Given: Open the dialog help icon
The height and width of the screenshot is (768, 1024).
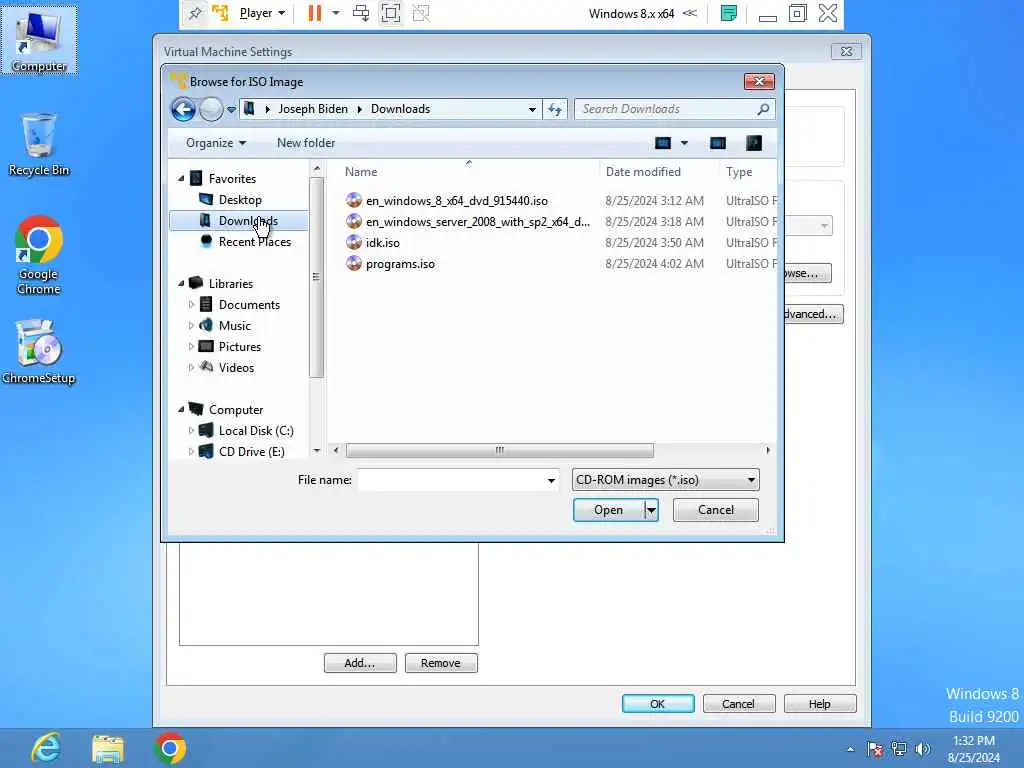Looking at the screenshot, I should coord(754,143).
